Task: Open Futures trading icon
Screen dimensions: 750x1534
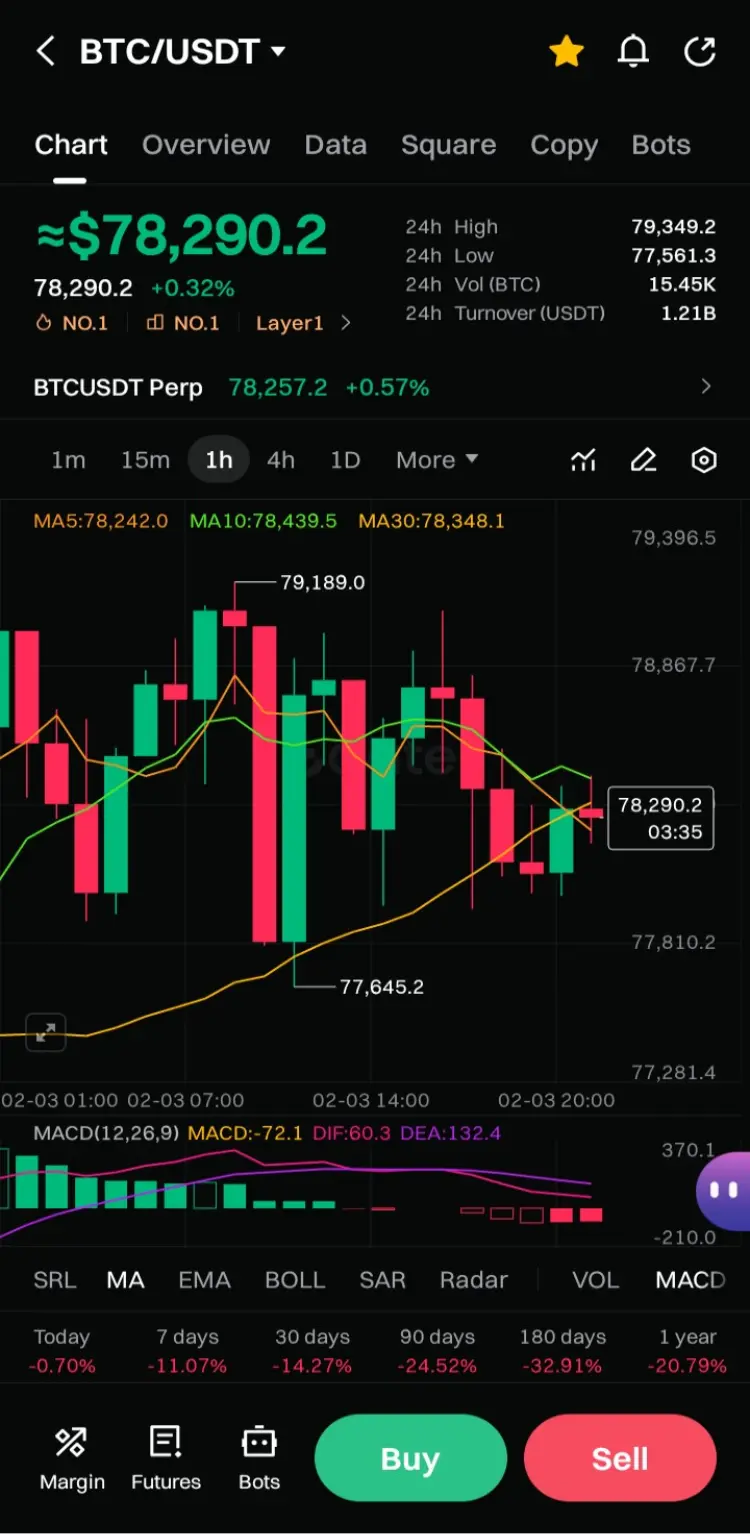Action: point(166,1458)
